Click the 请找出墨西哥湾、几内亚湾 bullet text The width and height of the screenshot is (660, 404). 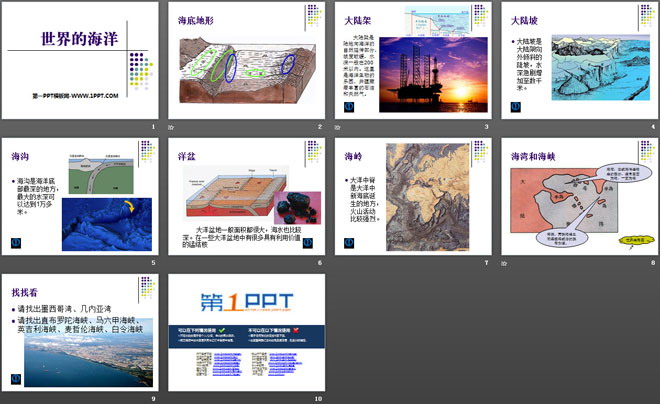click(x=64, y=309)
